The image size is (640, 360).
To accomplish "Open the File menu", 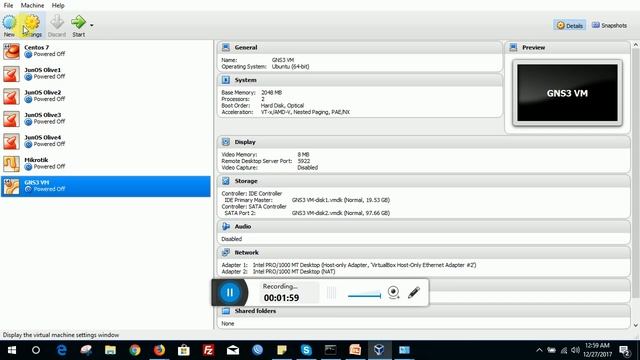I will [x=8, y=5].
